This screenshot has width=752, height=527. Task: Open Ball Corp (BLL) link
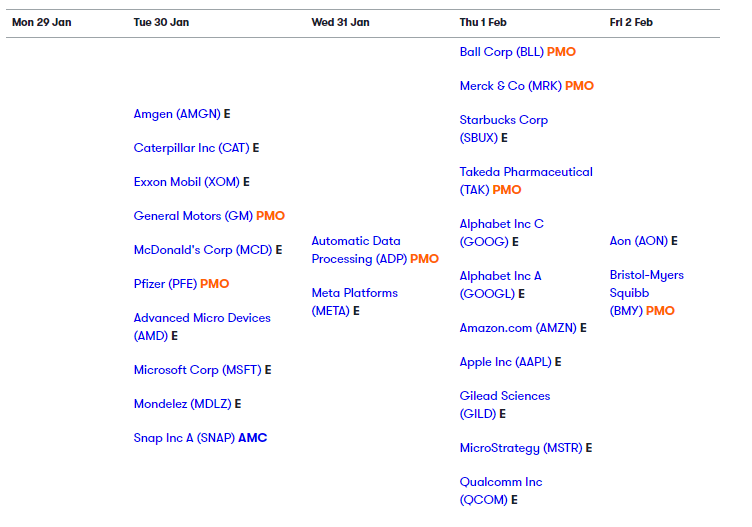click(502, 52)
